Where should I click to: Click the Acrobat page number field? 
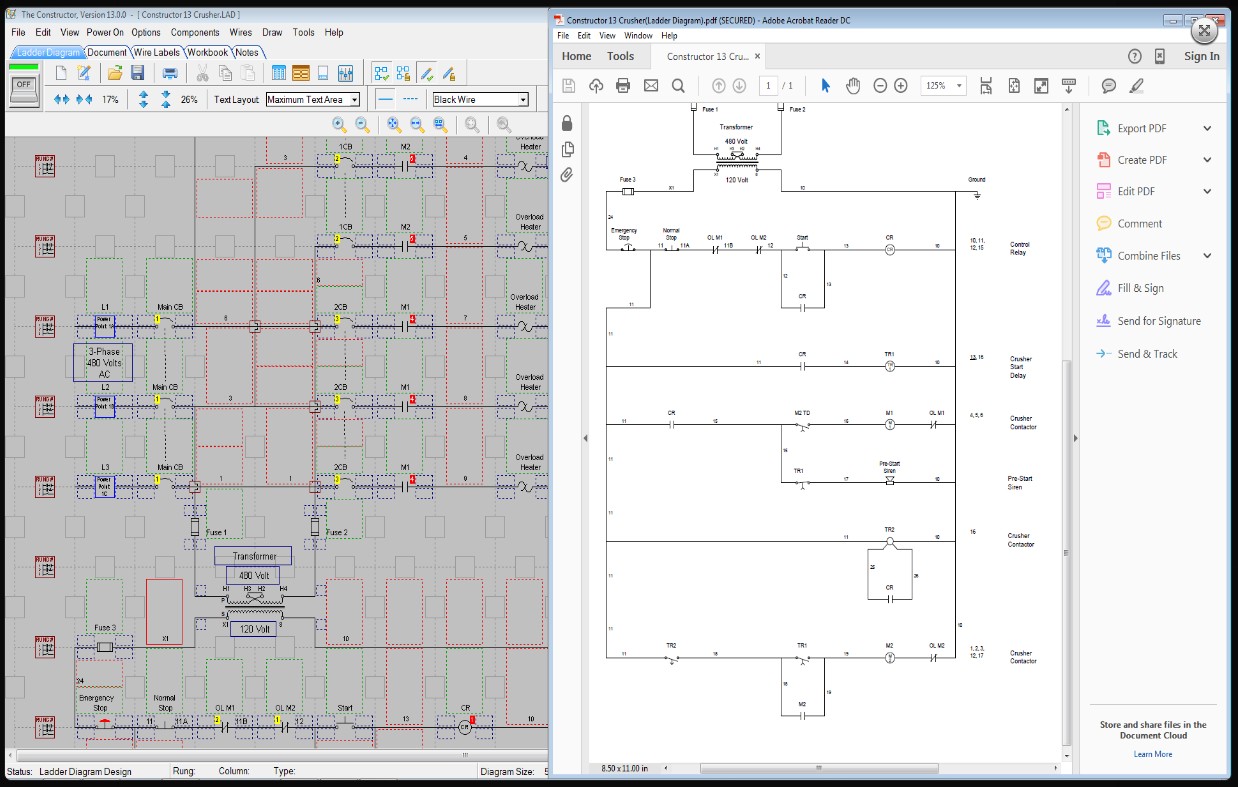768,86
